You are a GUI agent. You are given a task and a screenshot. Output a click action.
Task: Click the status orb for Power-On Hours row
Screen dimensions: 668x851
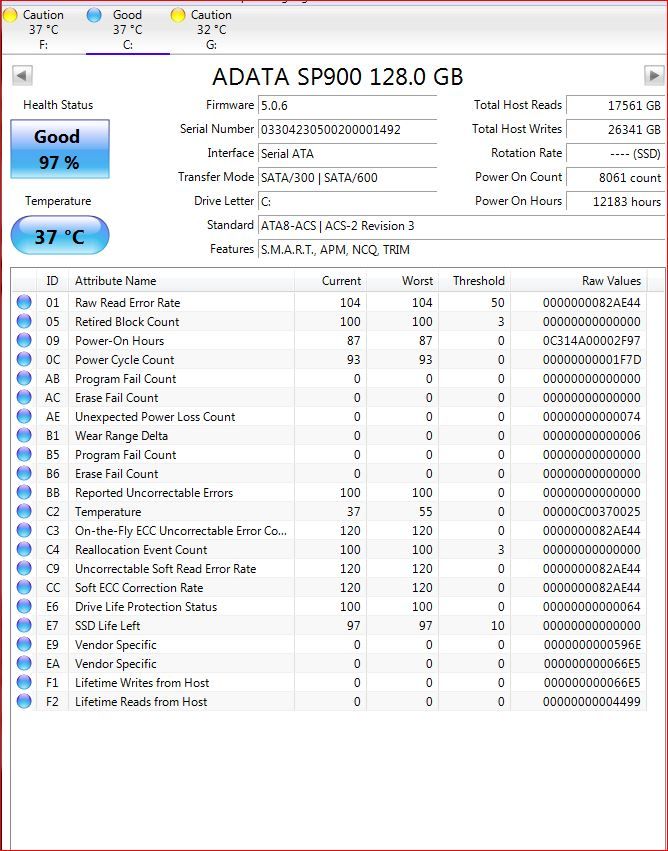point(24,340)
